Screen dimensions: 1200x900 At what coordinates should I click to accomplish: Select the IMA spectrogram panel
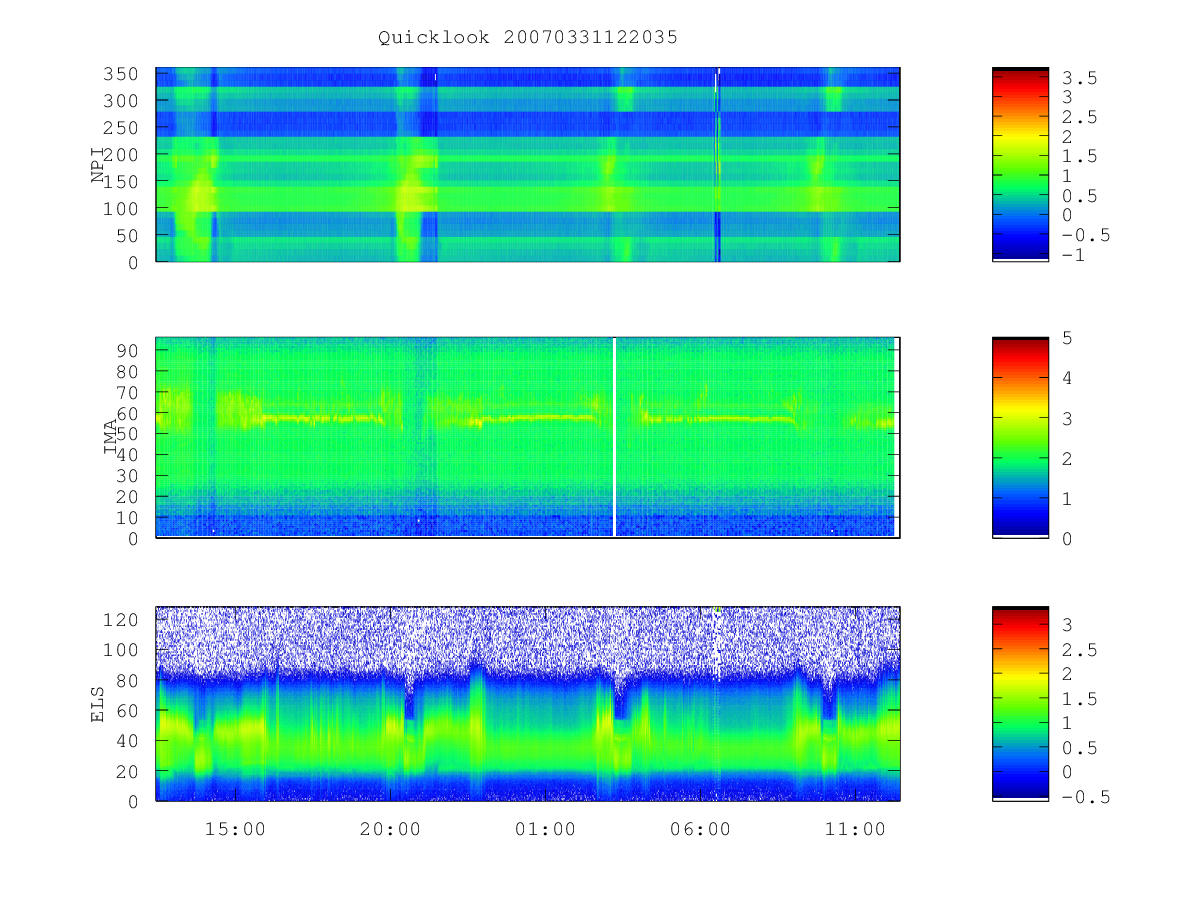528,438
